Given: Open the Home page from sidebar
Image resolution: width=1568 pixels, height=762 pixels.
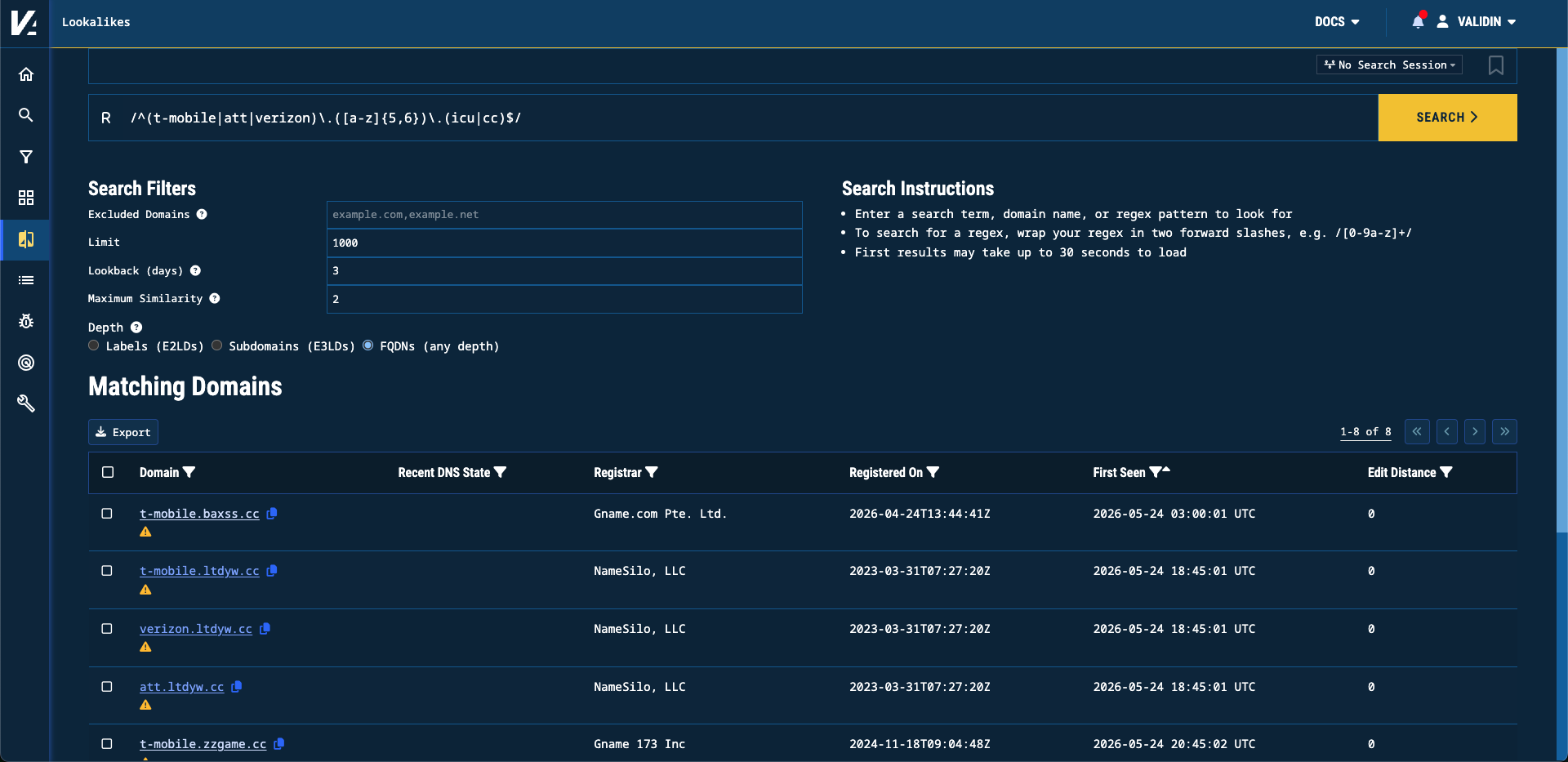Looking at the screenshot, I should 26,74.
